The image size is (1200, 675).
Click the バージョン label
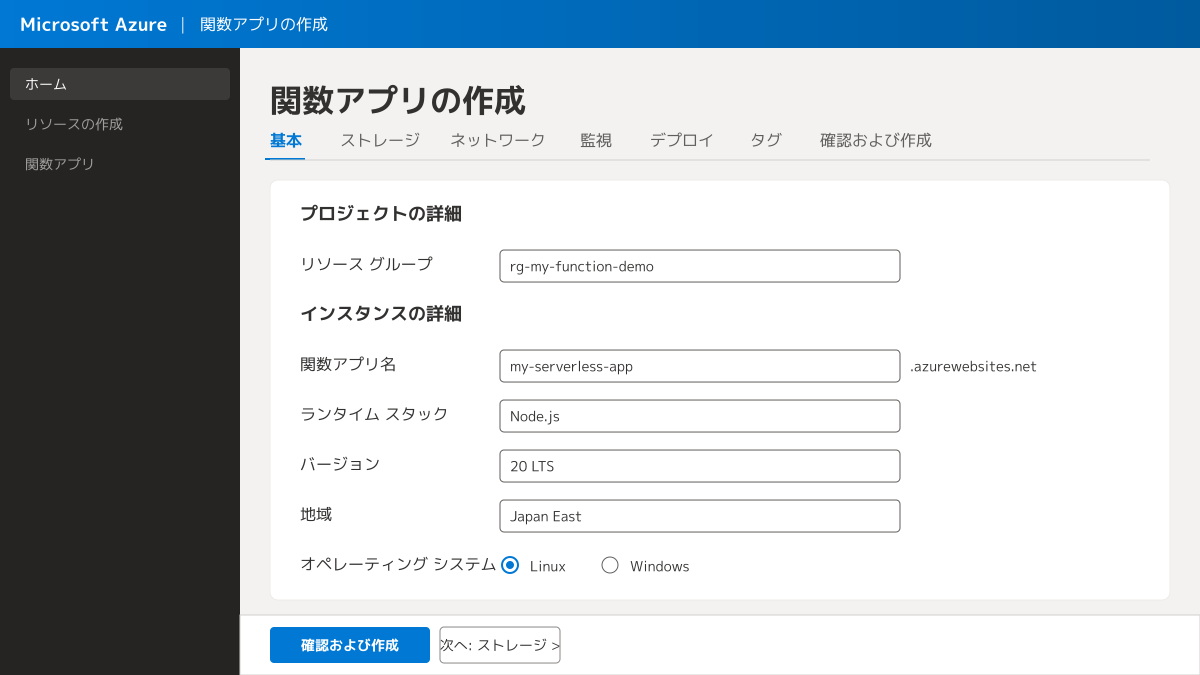pos(340,464)
